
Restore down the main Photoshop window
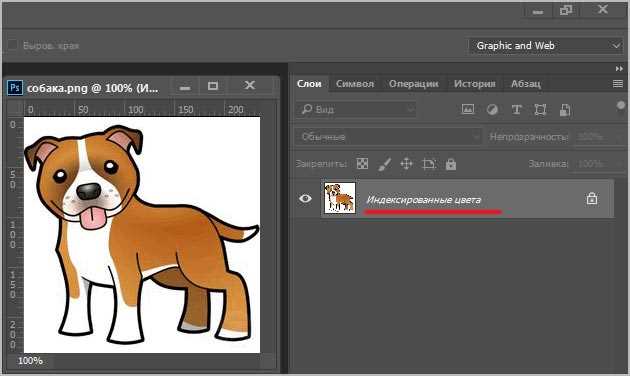[566, 10]
